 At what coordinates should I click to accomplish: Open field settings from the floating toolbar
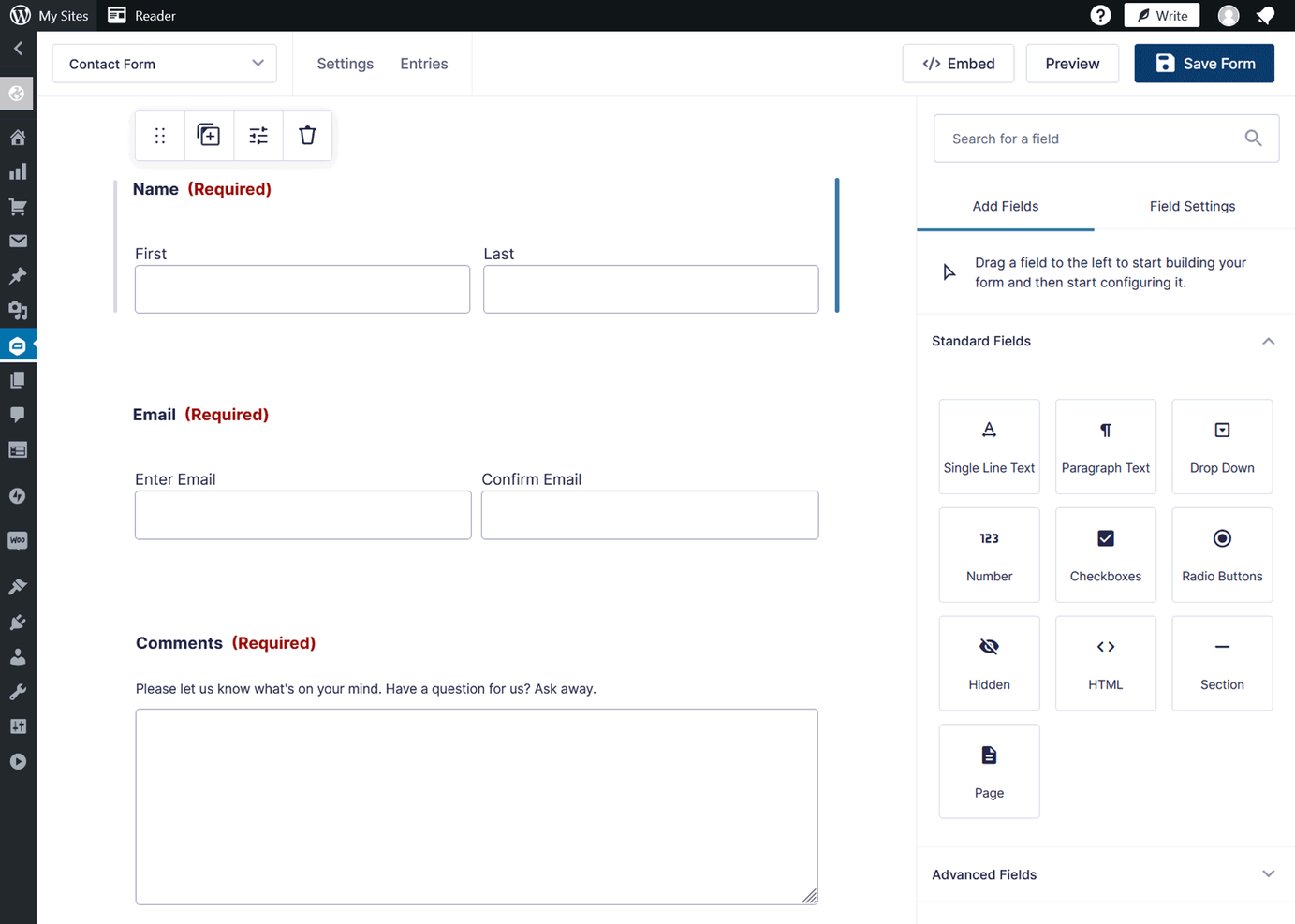point(258,135)
